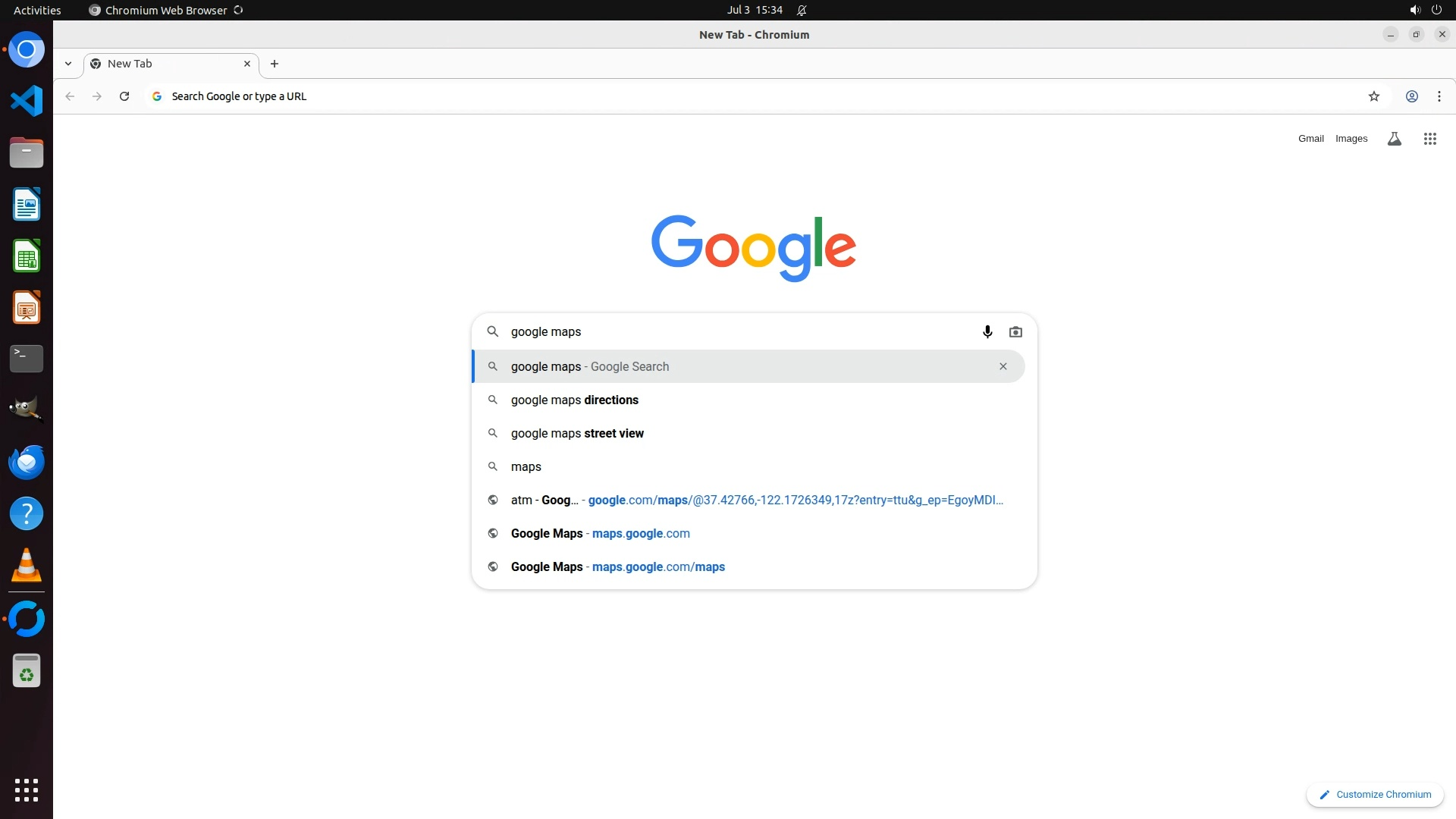The height and width of the screenshot is (819, 1456).
Task: Click the Customize Chromium button
Action: (x=1375, y=795)
